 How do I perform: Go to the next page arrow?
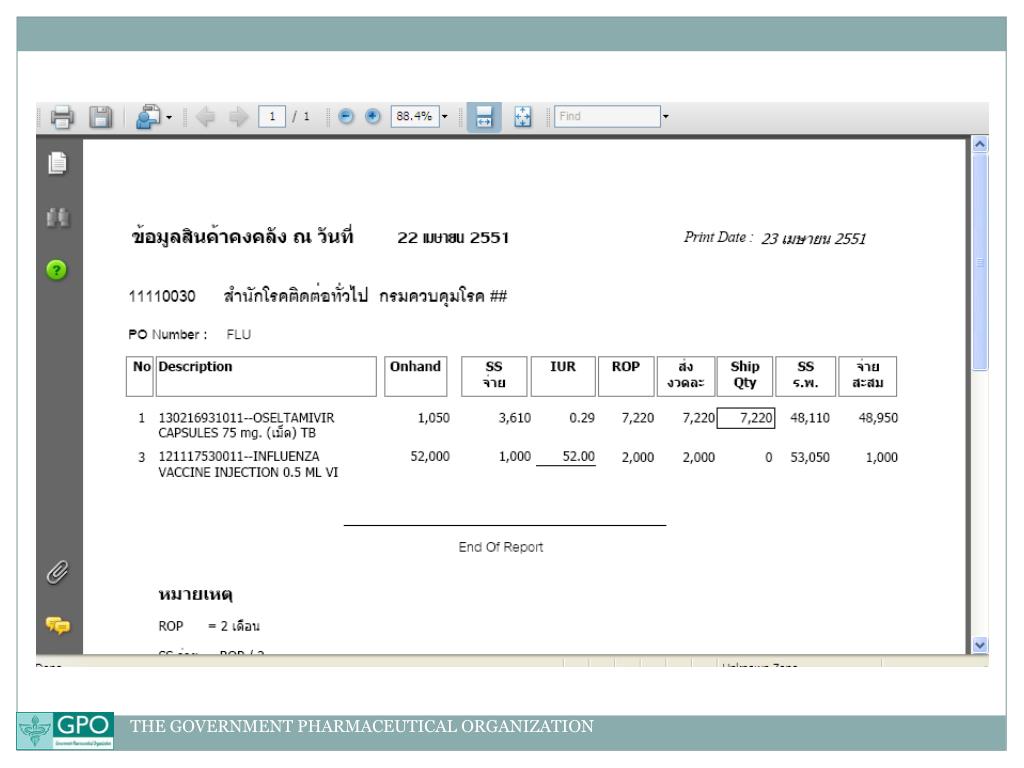click(239, 117)
